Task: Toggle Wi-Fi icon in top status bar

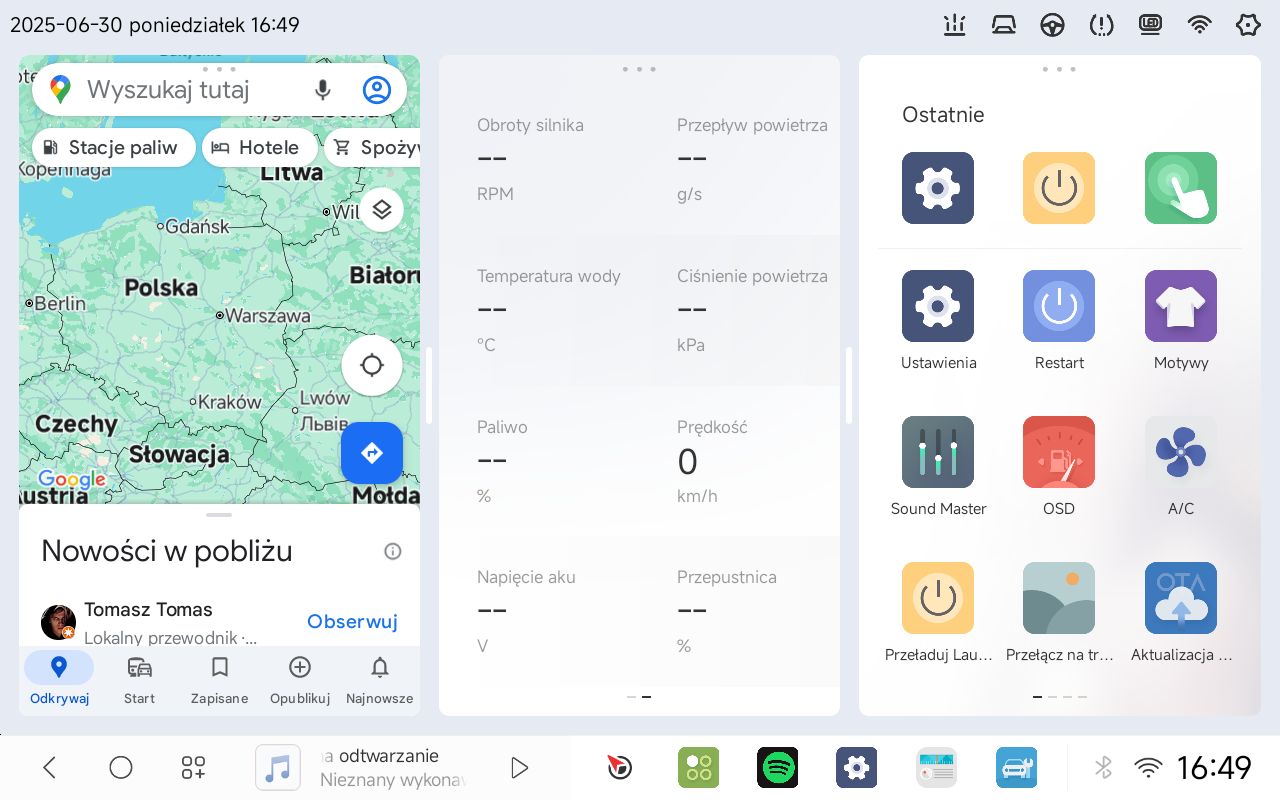Action: (1199, 25)
